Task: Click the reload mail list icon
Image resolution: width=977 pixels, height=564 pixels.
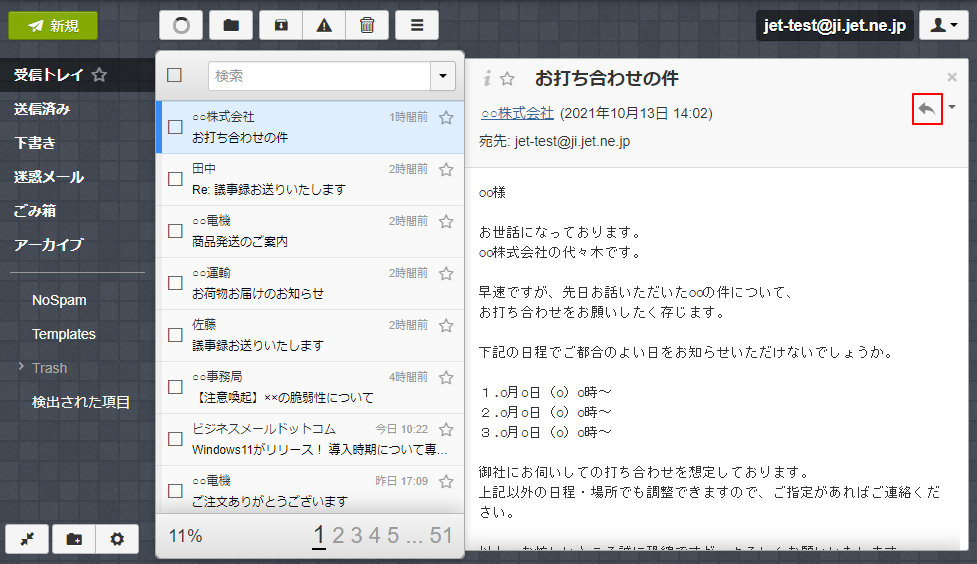Action: [x=181, y=26]
